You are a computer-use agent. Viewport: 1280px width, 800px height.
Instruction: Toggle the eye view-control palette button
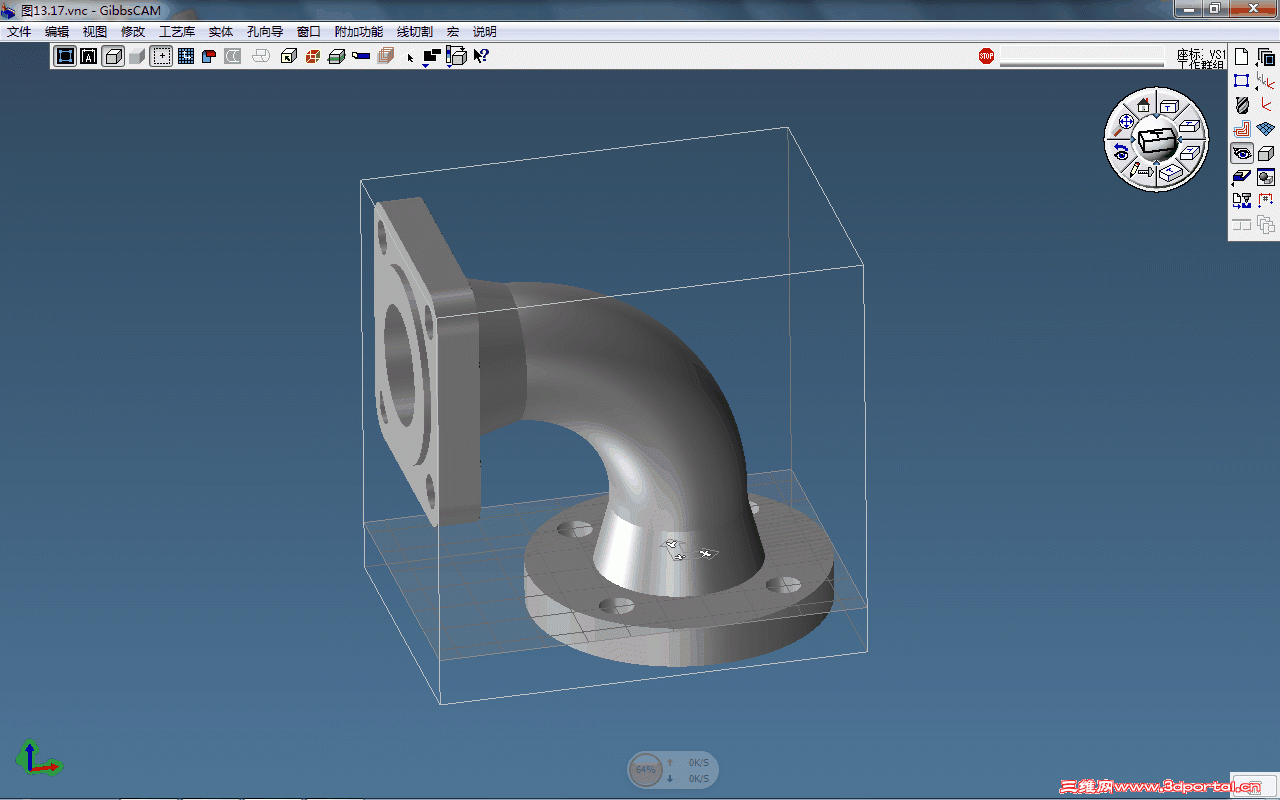pos(1241,153)
